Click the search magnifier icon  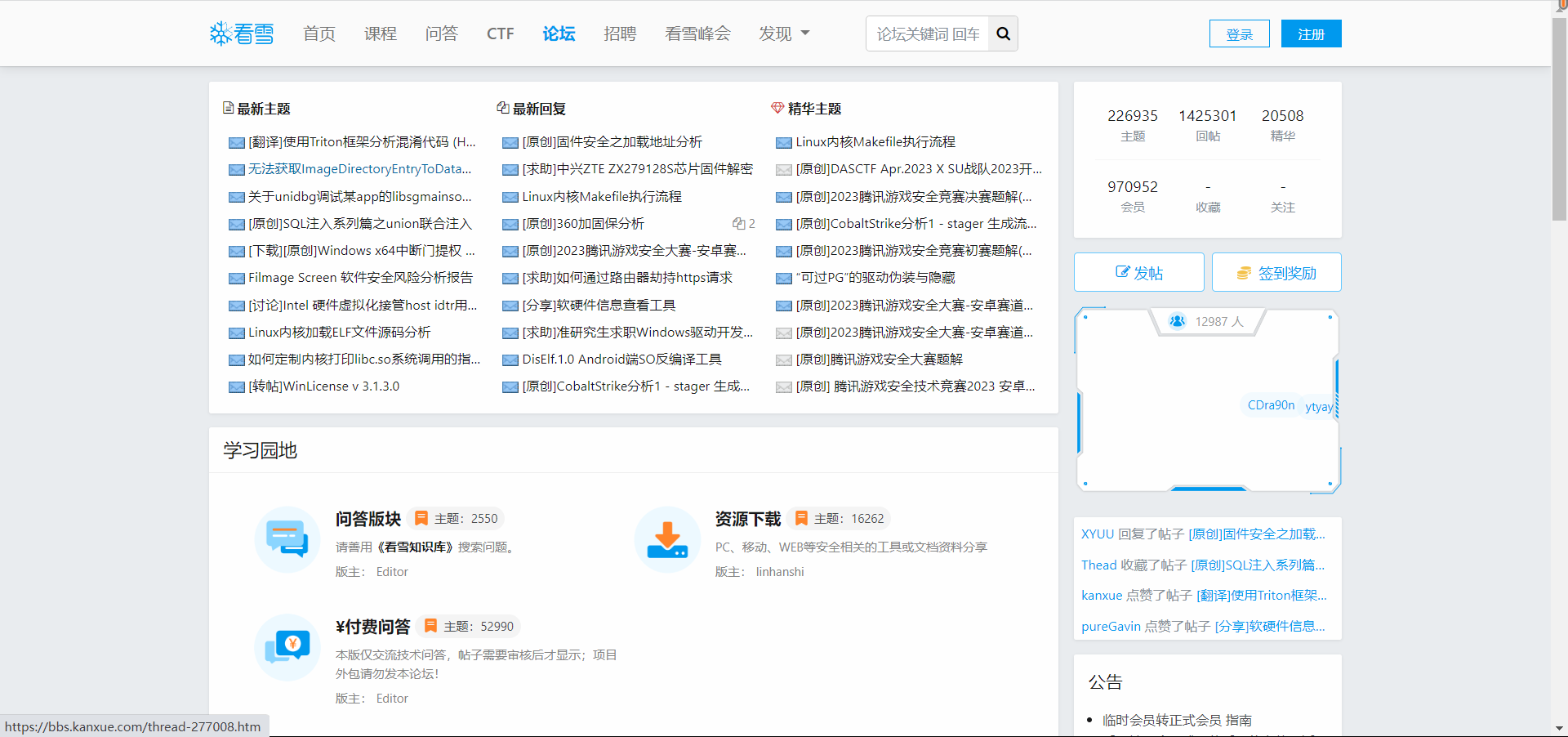(x=1003, y=34)
